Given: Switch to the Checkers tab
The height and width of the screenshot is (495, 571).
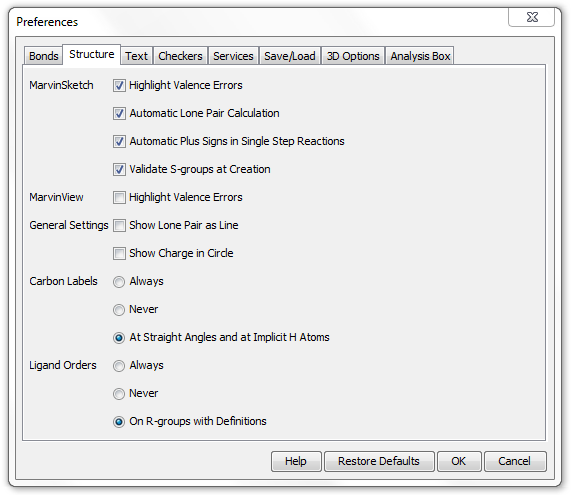Looking at the screenshot, I should coord(180,56).
